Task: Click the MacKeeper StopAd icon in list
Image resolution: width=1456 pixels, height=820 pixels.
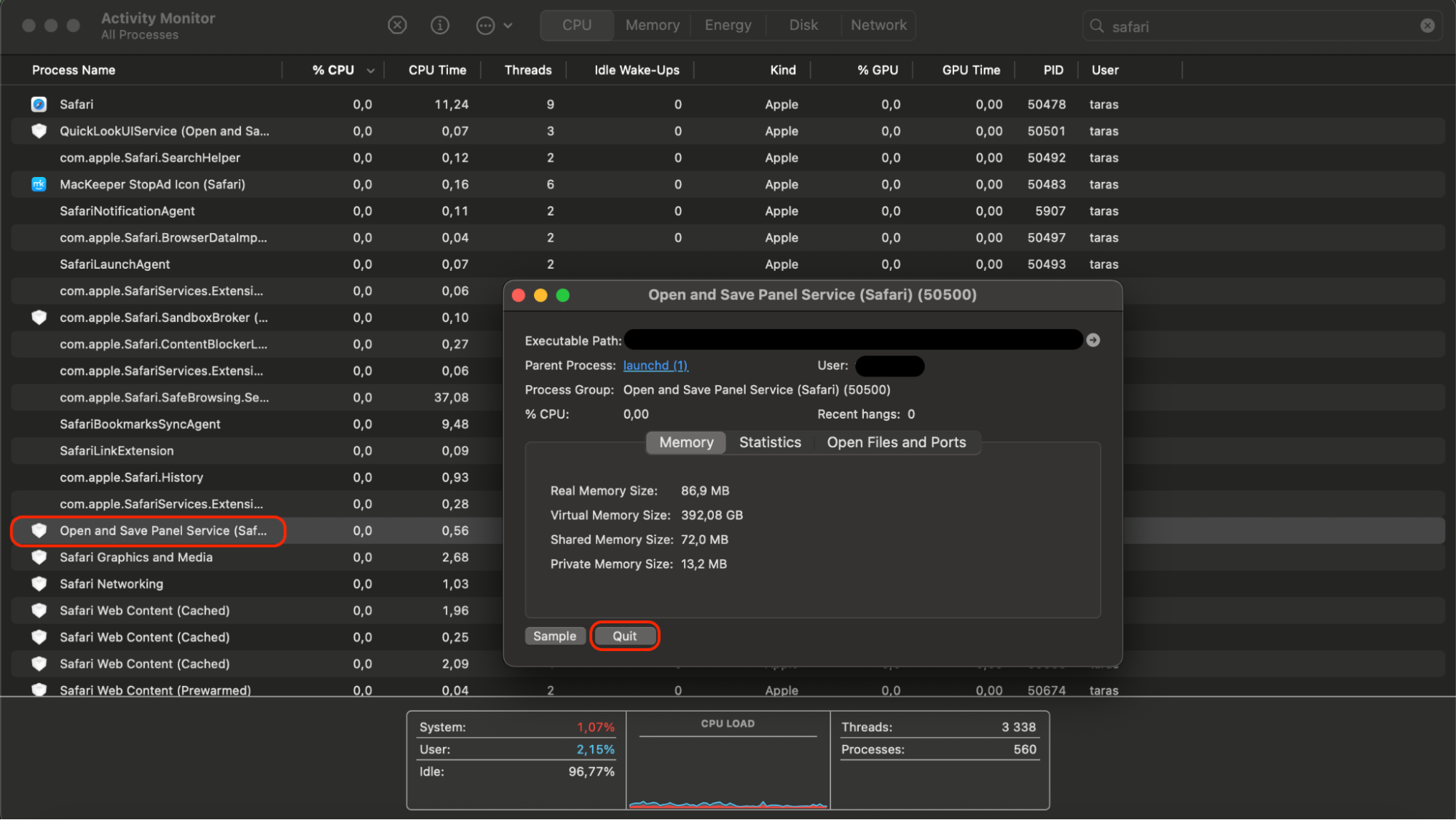Action: [x=39, y=184]
